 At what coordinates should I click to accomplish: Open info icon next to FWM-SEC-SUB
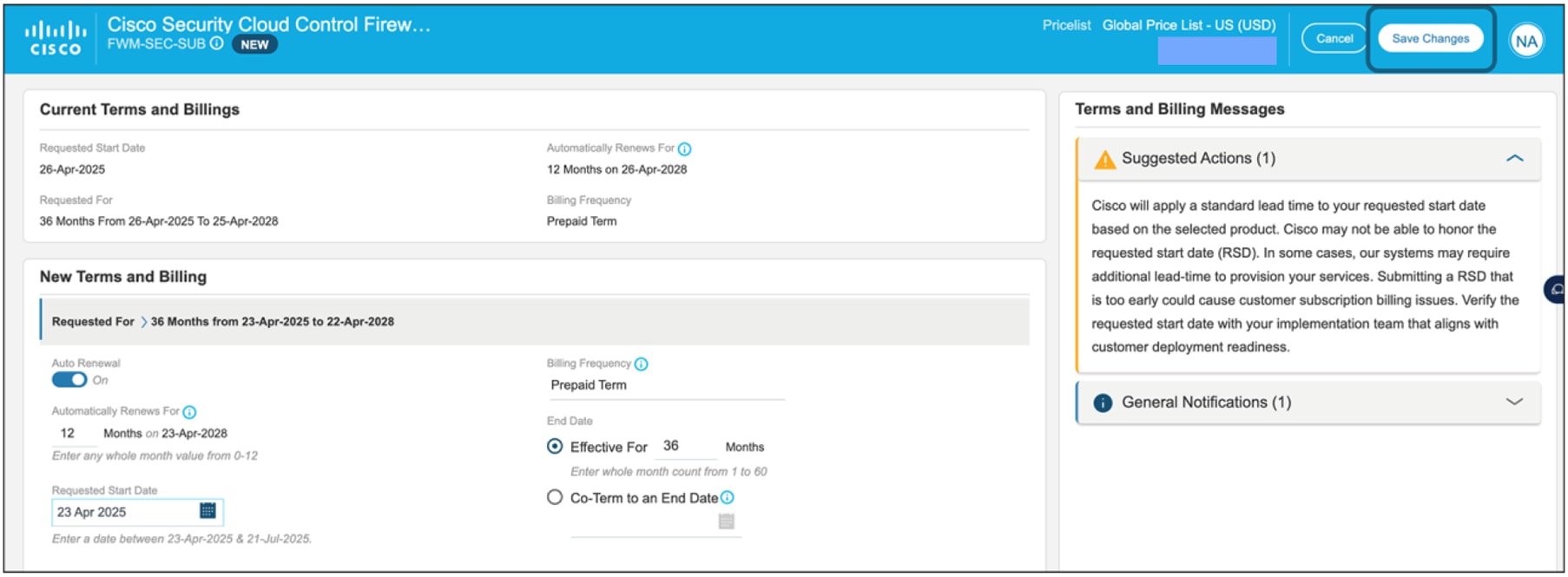click(217, 43)
